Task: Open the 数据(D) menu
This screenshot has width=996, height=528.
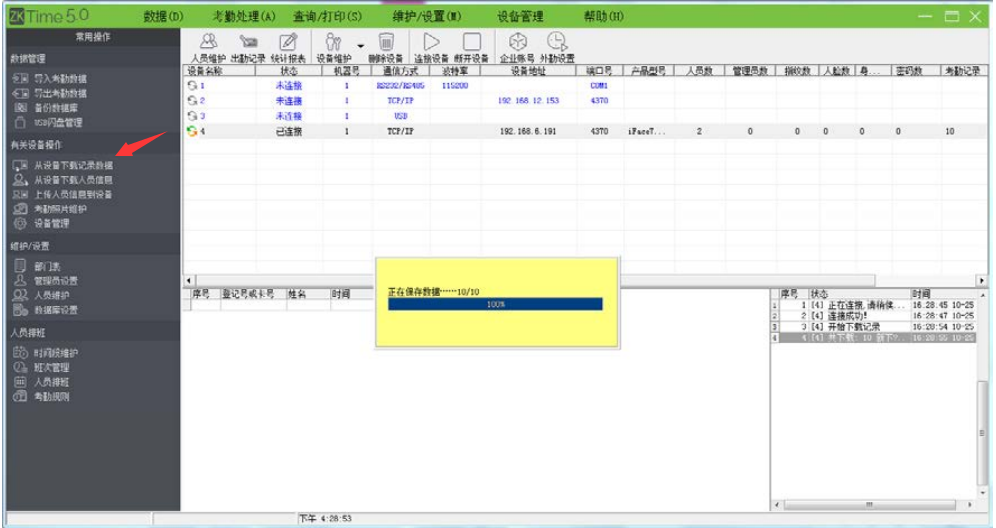Action: [x=163, y=16]
